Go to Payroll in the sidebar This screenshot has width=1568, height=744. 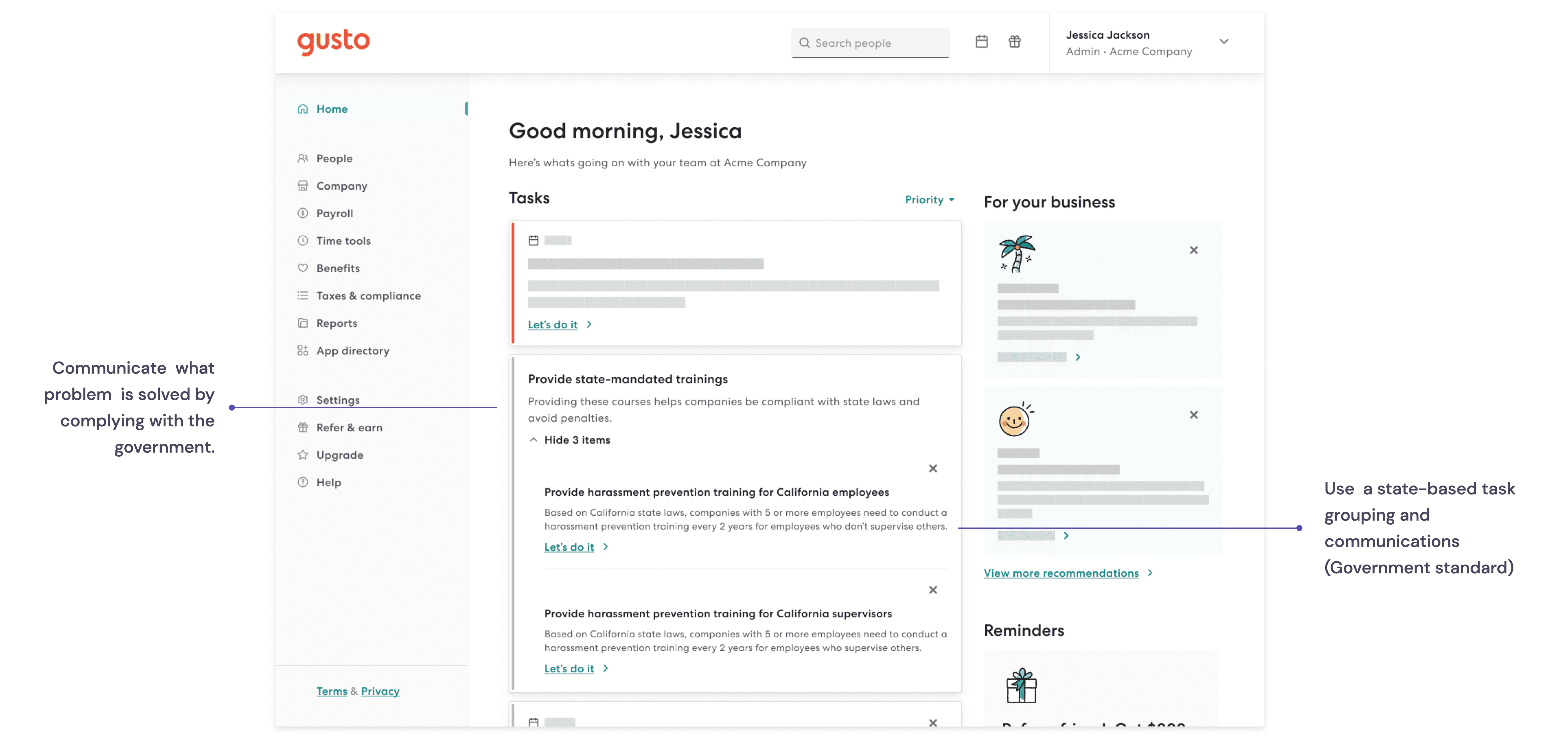point(334,213)
